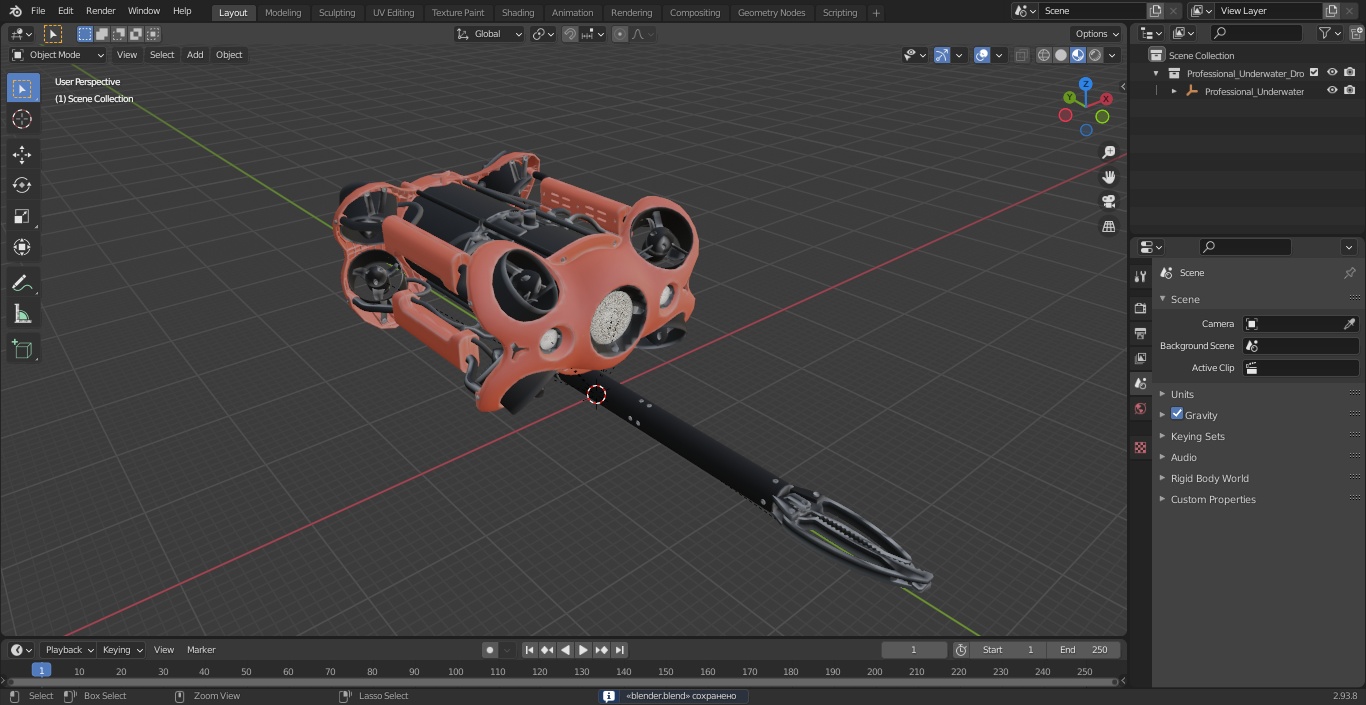Select the Transform tool

[22, 247]
